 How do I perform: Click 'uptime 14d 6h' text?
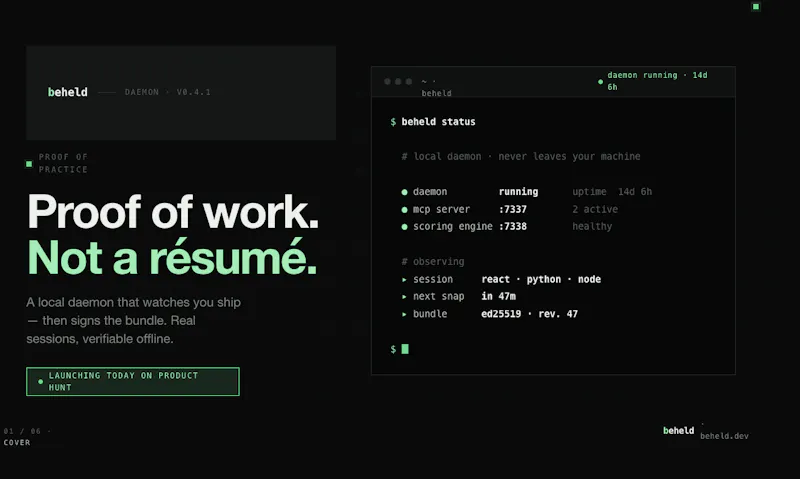click(x=612, y=192)
